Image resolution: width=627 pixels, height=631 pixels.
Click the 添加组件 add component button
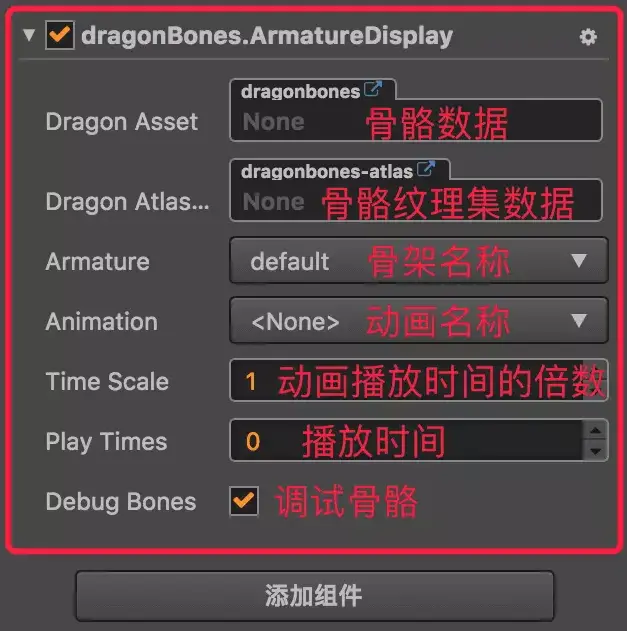tap(315, 596)
